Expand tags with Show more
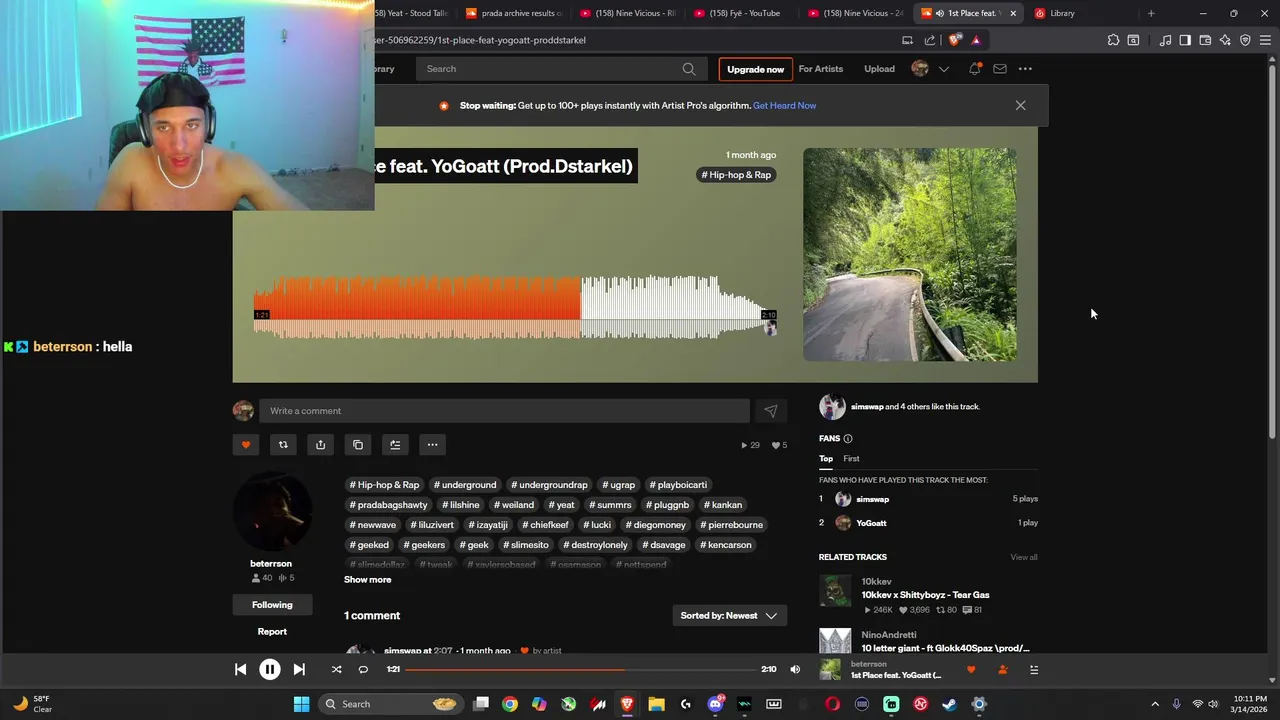1280x720 pixels. (368, 580)
